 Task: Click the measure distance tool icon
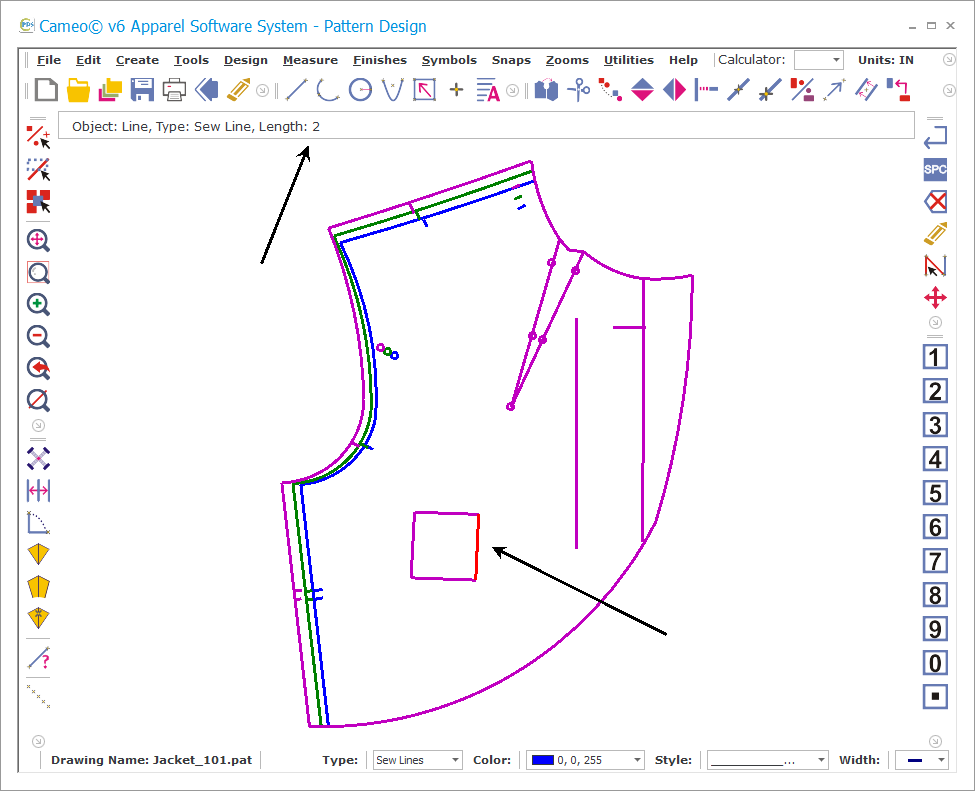38,491
